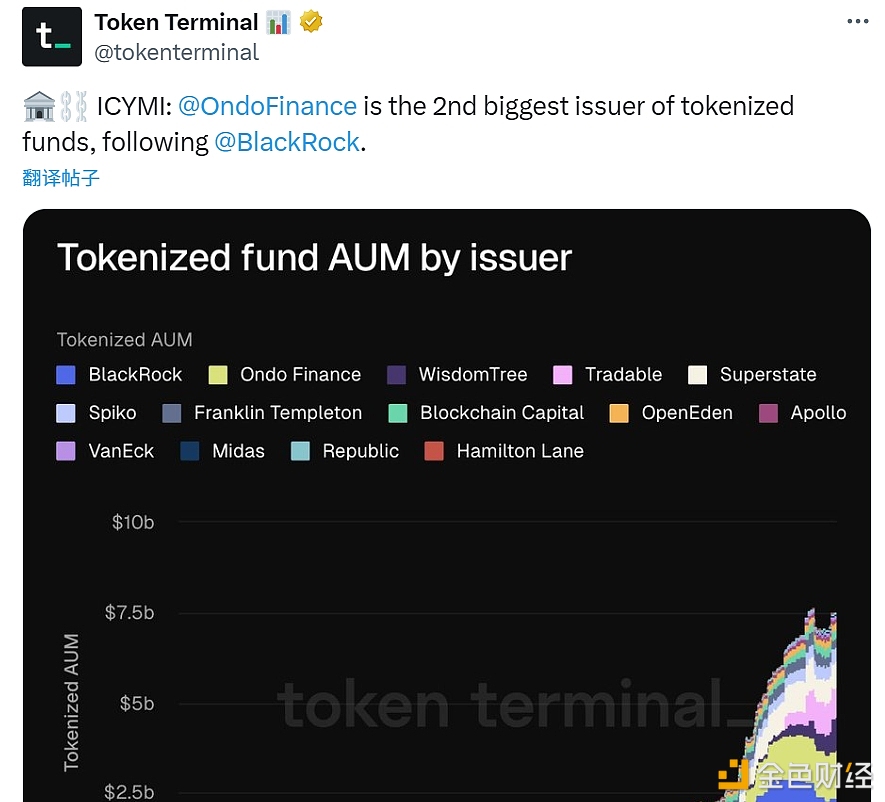Click the Token Terminal display name
885x802 pixels.
pyautogui.click(x=176, y=22)
